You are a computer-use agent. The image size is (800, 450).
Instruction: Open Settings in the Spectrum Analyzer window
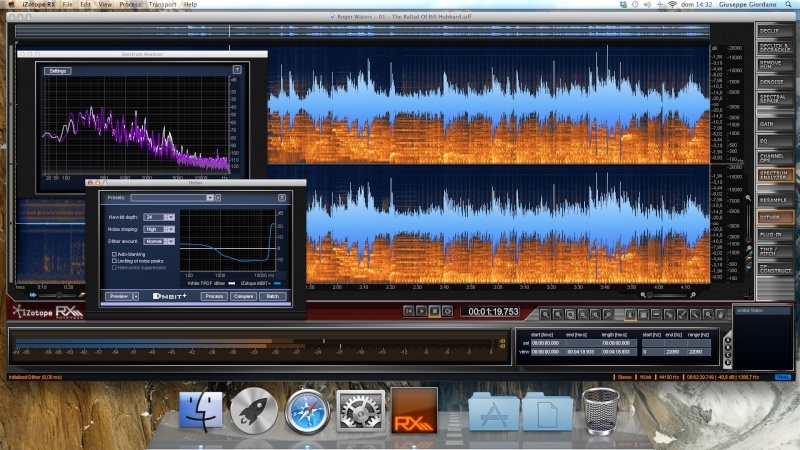click(58, 71)
